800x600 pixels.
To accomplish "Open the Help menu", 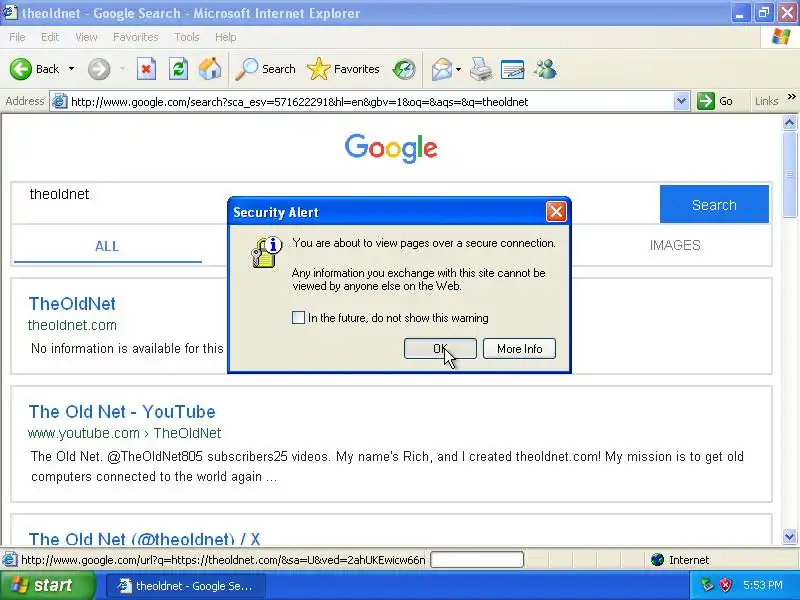I will 225,37.
